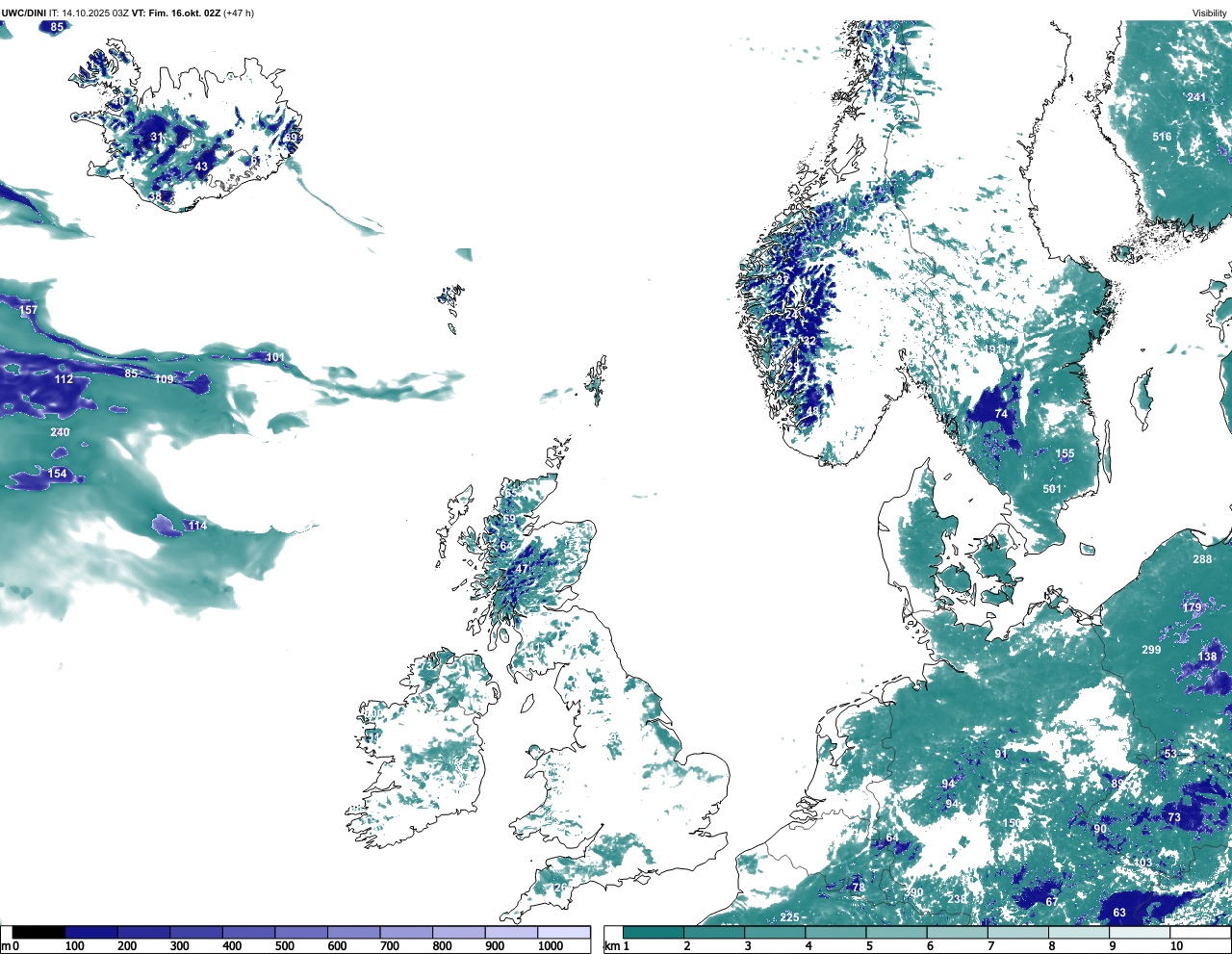The width and height of the screenshot is (1232, 954).
Task: Click visibility value '241' over Finland
Action: tap(1196, 97)
